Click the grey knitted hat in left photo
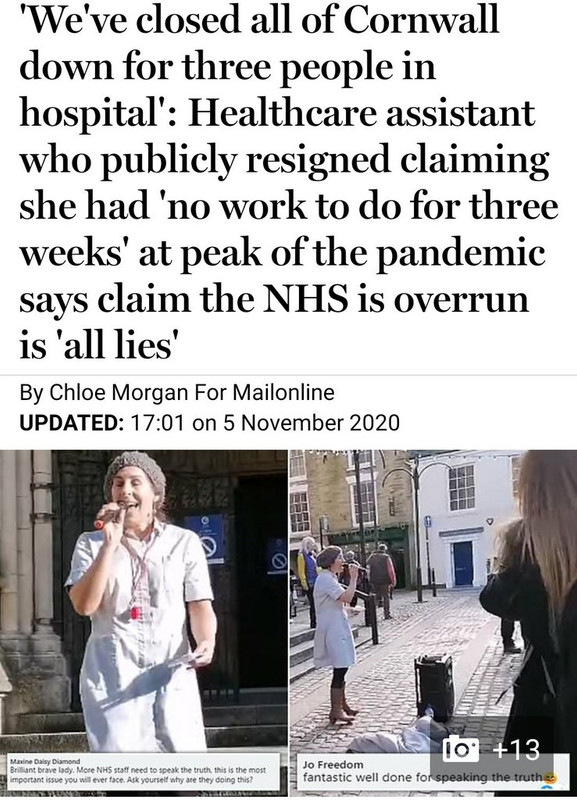The height and width of the screenshot is (800, 577). click(135, 471)
